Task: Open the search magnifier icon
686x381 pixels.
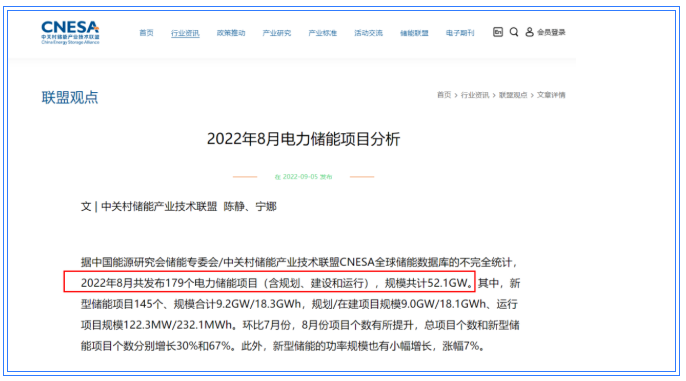Action: tap(514, 32)
